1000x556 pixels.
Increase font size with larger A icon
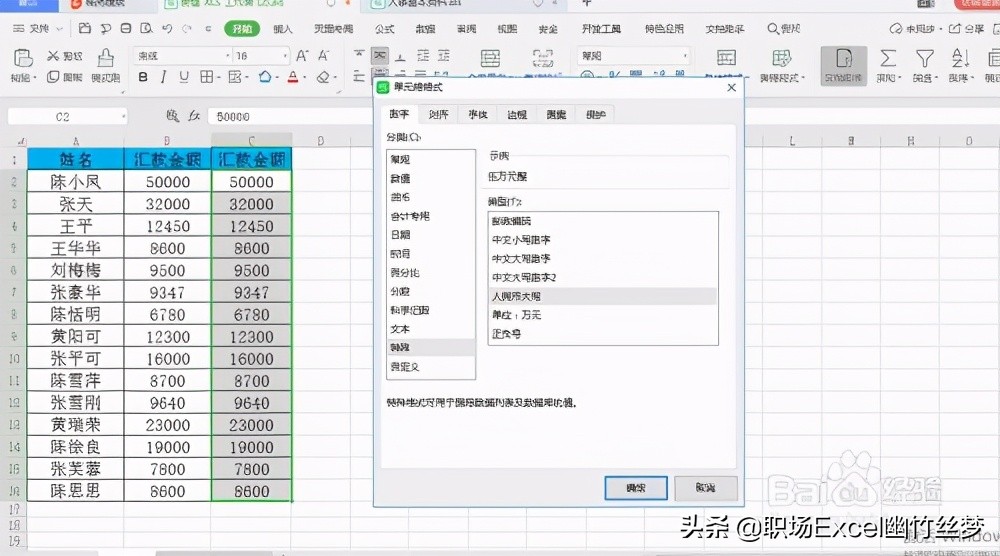point(302,56)
